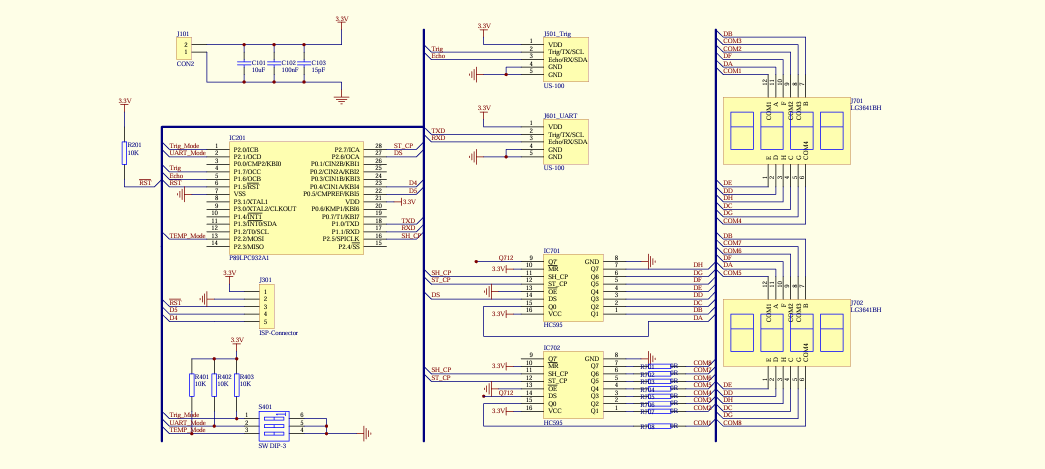Viewport: 1045px width, 469px height.
Task: Select the J301 connector body
Action: pos(267,306)
